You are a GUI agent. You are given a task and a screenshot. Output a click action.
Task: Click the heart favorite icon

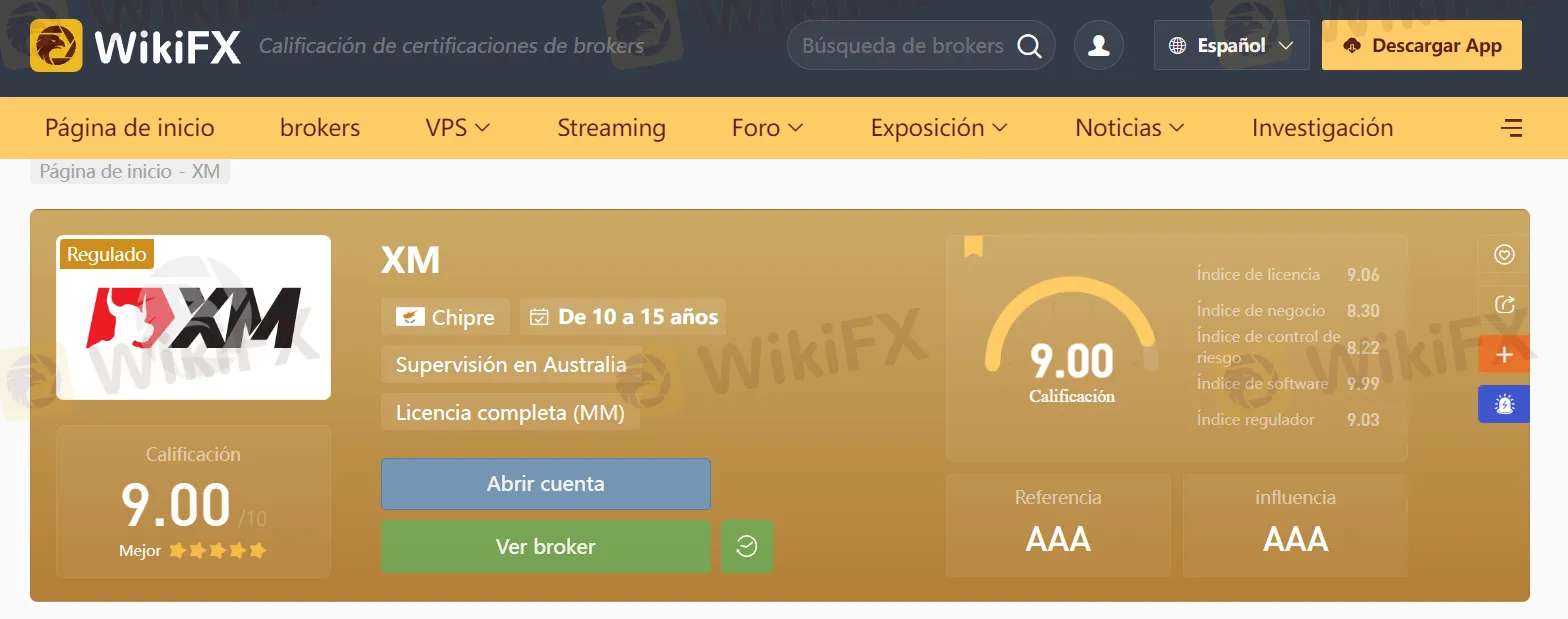click(1504, 255)
